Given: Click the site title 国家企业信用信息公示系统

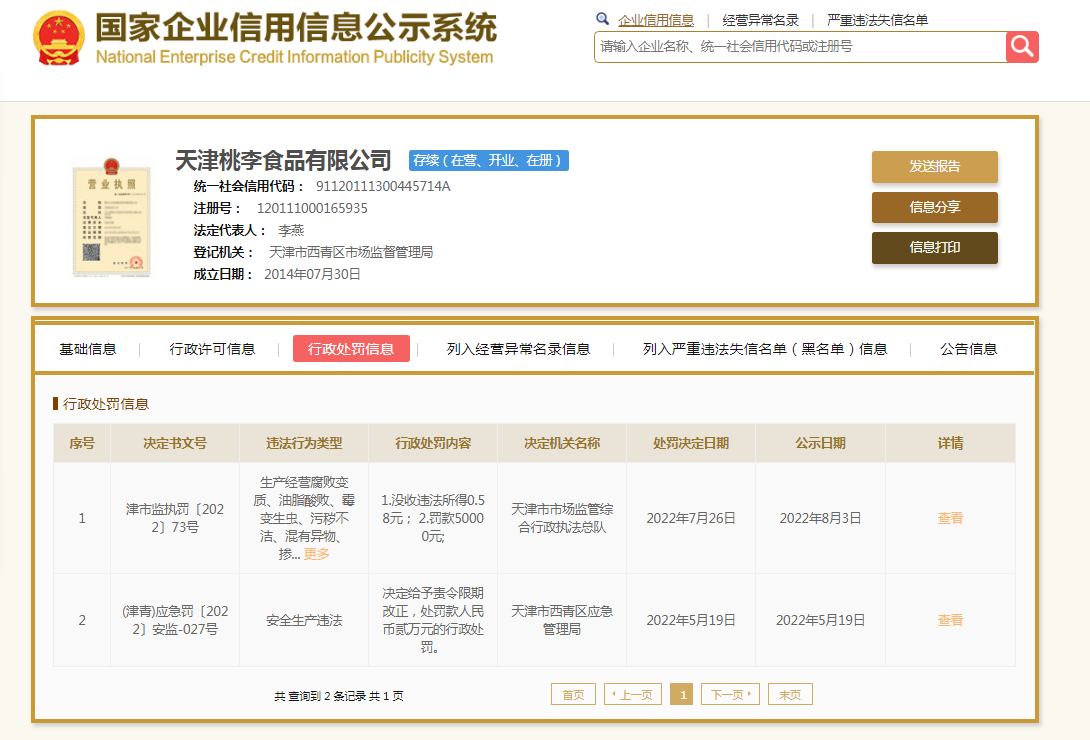Looking at the screenshot, I should [296, 28].
